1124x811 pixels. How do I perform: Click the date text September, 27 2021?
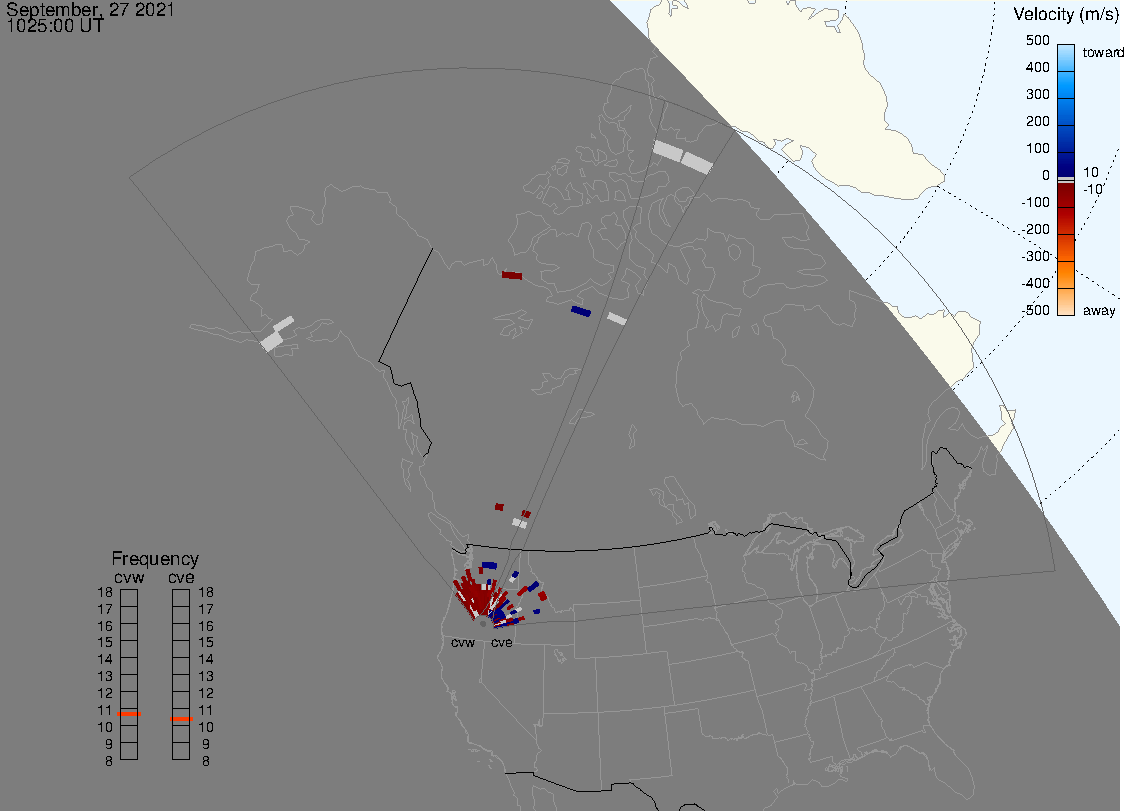(x=90, y=9)
